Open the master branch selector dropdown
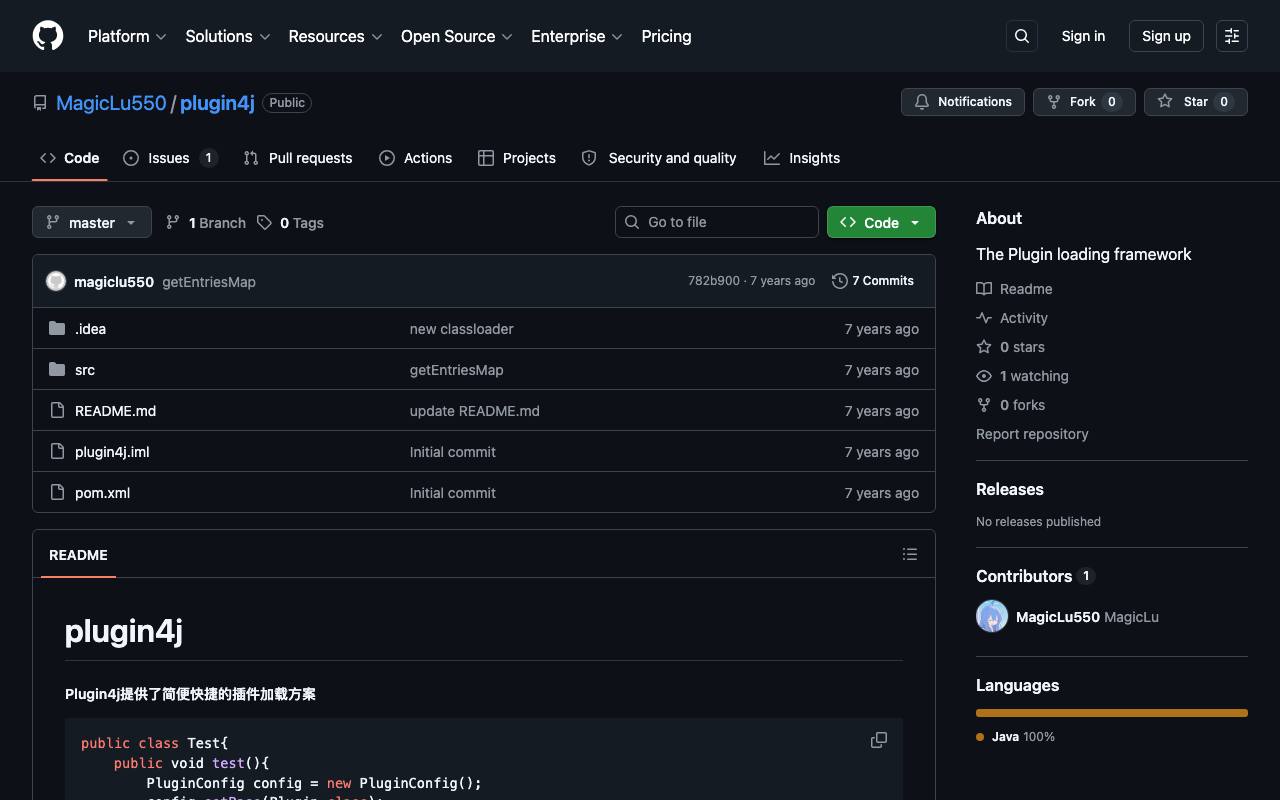Viewport: 1280px width, 800px height. (92, 222)
